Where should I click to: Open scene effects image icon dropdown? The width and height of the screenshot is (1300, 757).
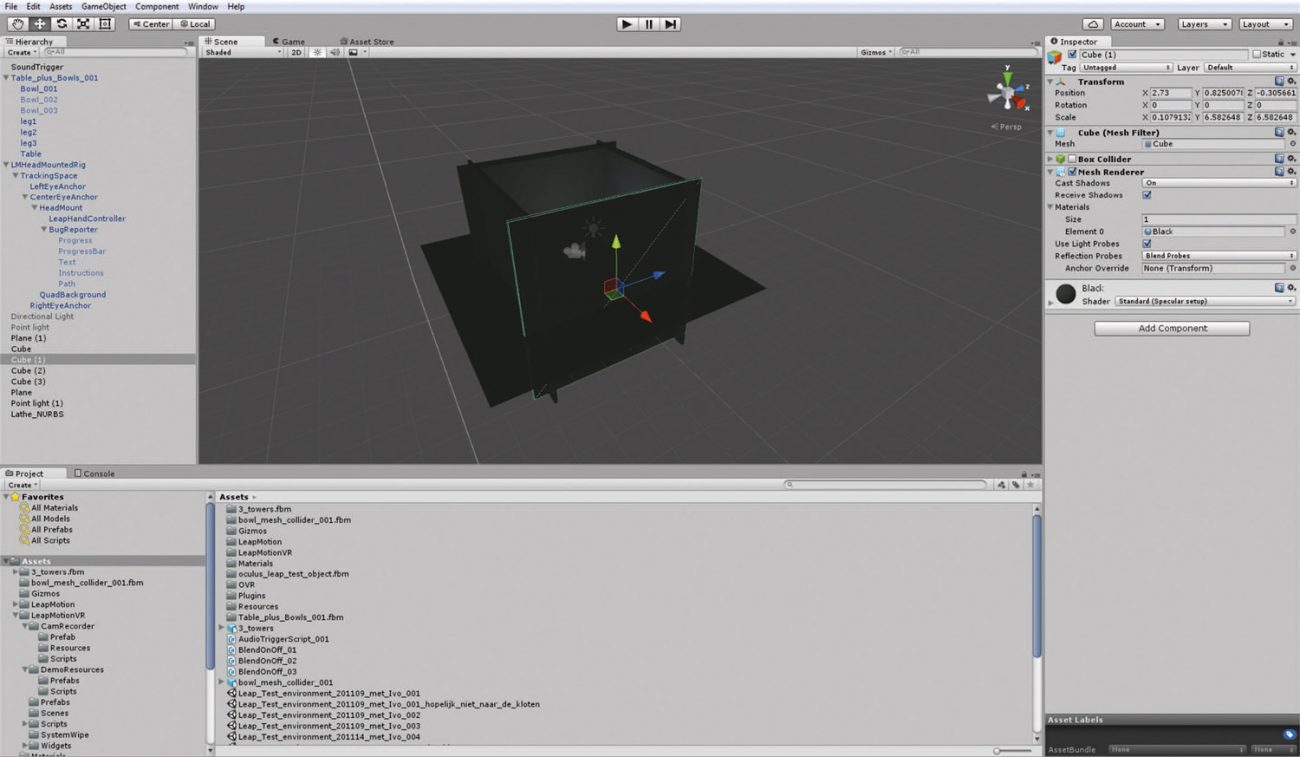[x=356, y=52]
